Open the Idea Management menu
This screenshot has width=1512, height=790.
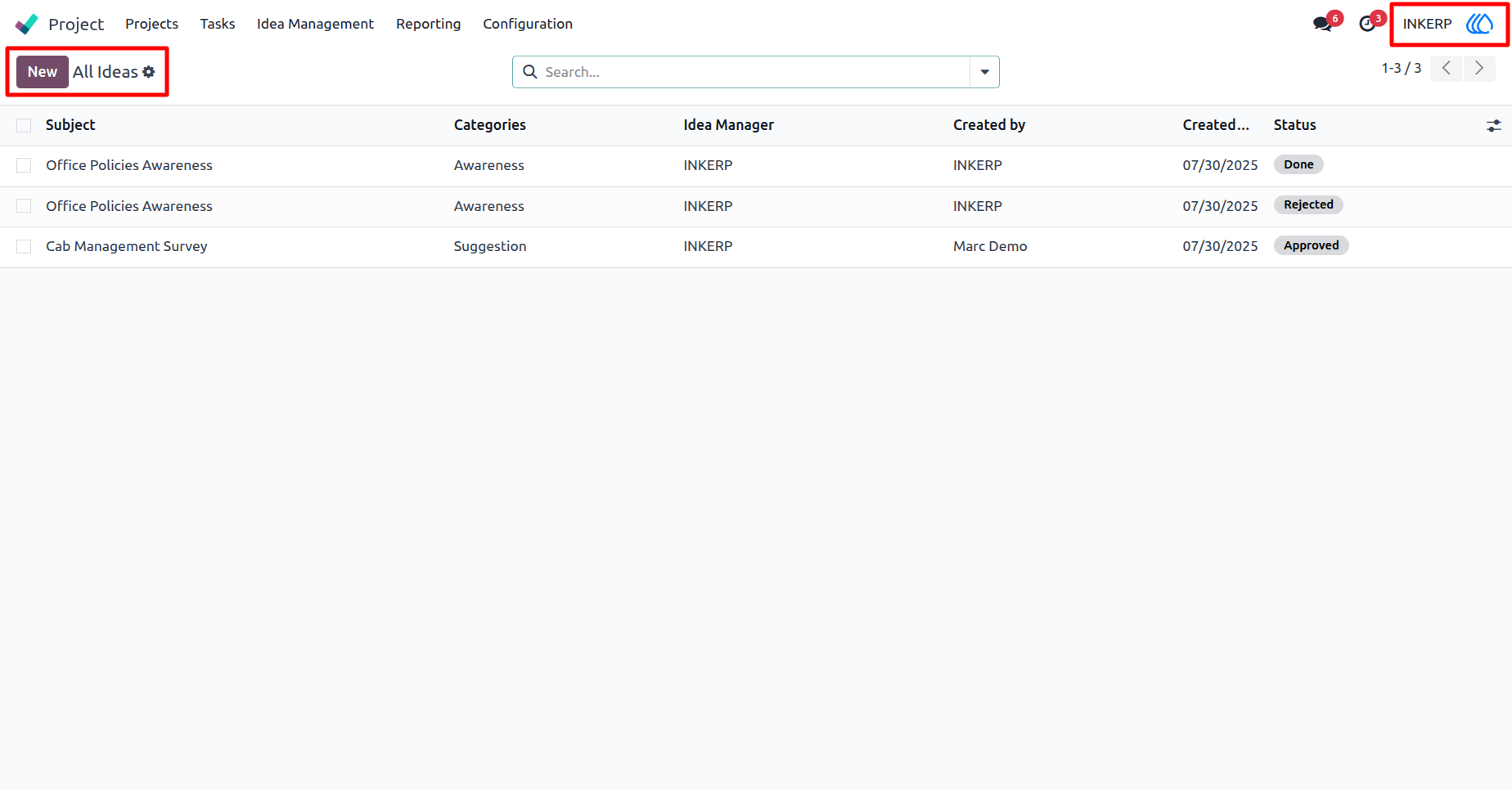(x=315, y=24)
